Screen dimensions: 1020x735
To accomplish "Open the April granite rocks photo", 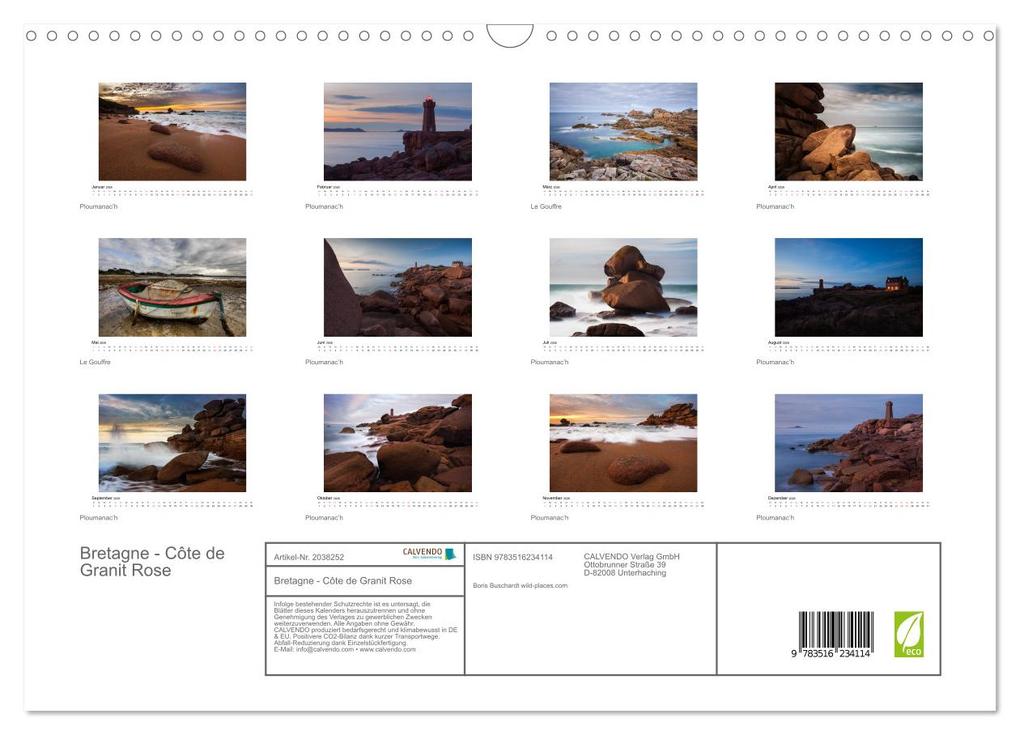I will (x=849, y=131).
